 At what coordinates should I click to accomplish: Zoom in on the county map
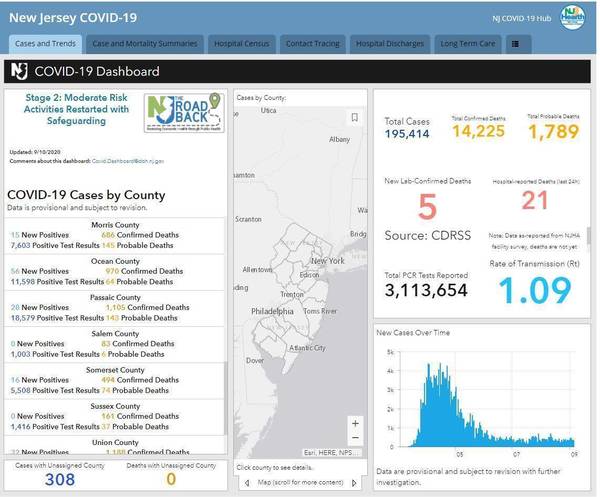pyautogui.click(x=354, y=423)
